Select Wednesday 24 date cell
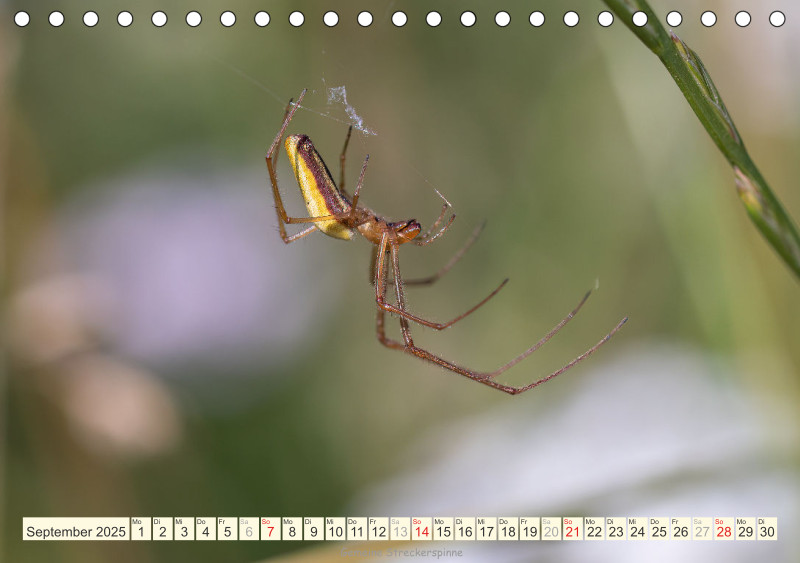 tap(638, 529)
